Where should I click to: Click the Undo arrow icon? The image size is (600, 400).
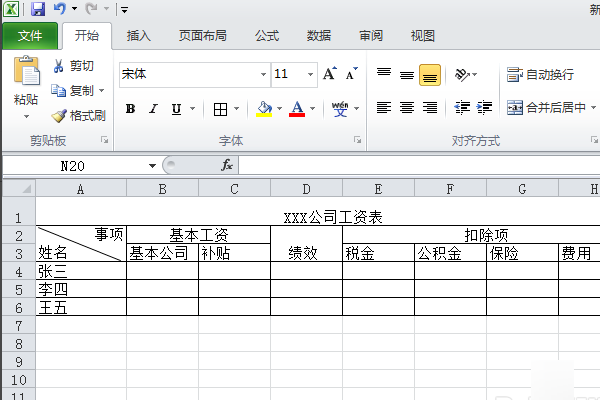(60, 8)
